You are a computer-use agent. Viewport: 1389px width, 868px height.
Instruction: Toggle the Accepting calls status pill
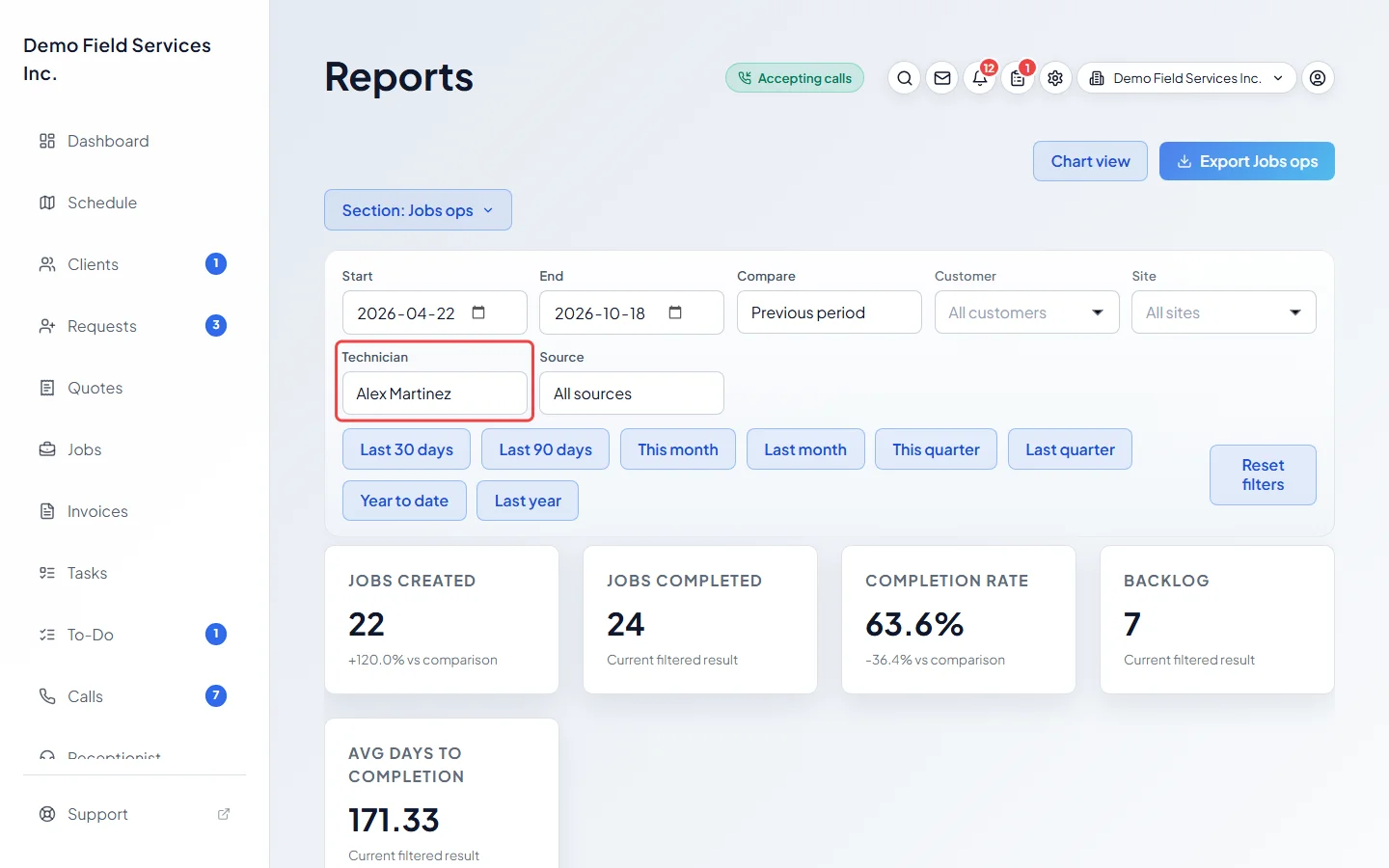[x=795, y=78]
